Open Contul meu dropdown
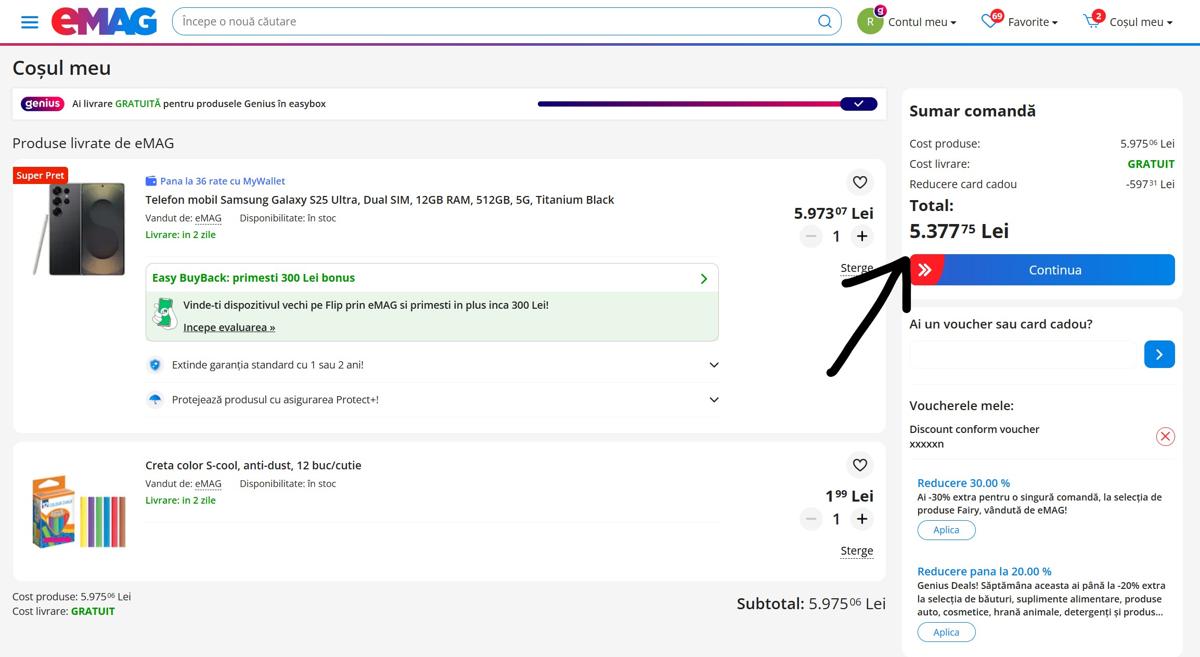This screenshot has height=657, width=1200. pyautogui.click(x=922, y=22)
